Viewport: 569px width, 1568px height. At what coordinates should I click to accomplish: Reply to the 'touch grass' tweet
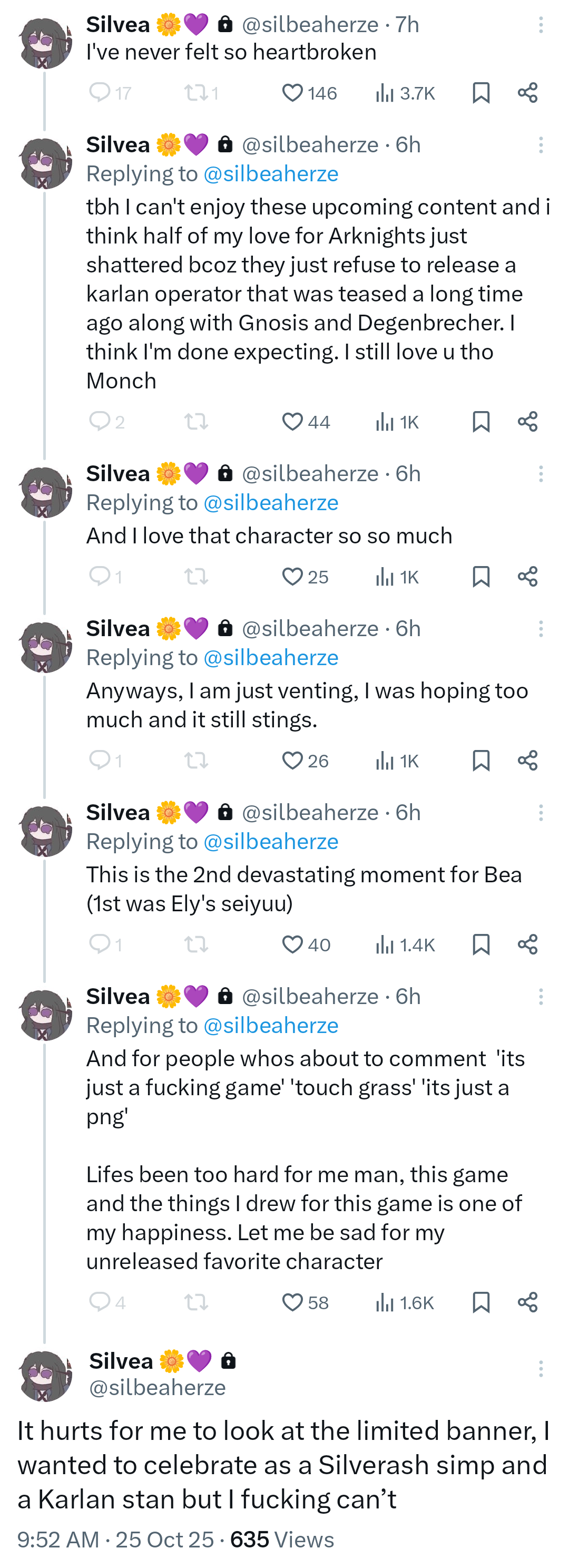(x=99, y=1302)
